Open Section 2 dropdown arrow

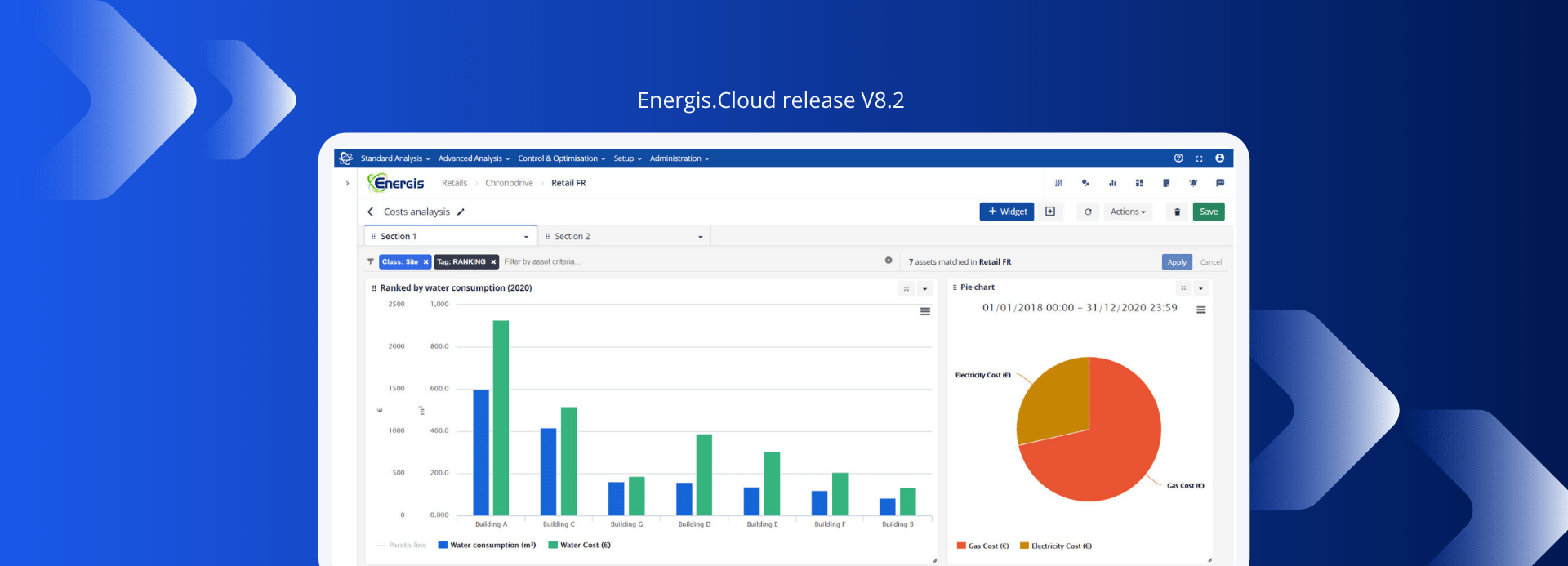click(x=700, y=237)
